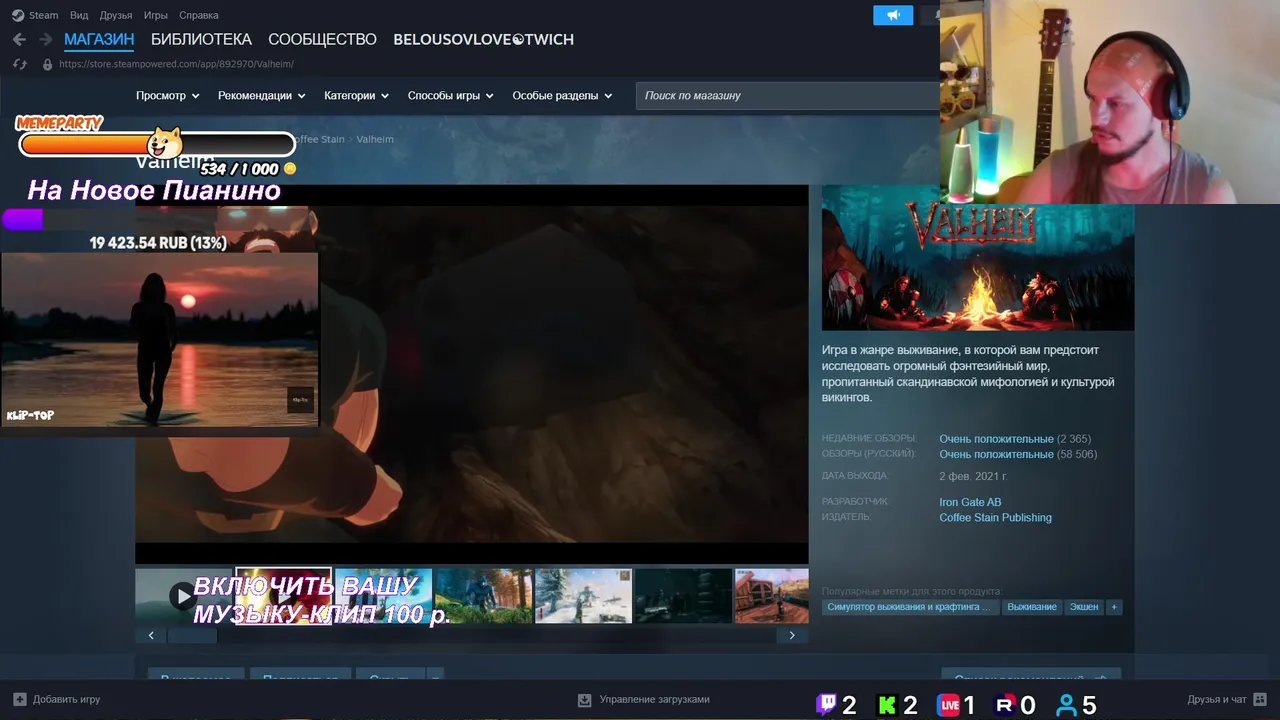Go back with the left arrow icon
Image resolution: width=1280 pixels, height=720 pixels.
click(19, 39)
